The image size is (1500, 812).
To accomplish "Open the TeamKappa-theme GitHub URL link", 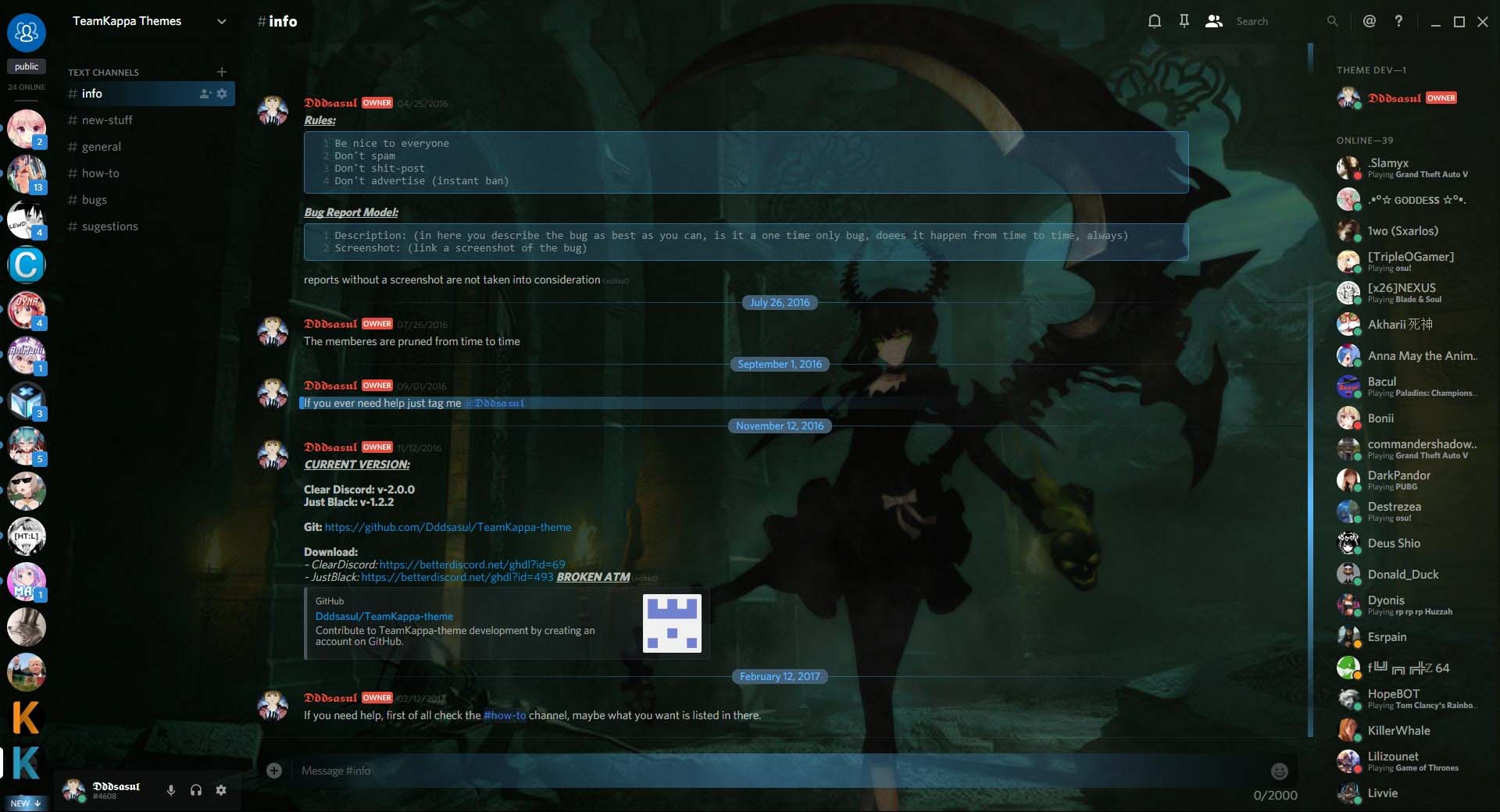I will point(448,527).
